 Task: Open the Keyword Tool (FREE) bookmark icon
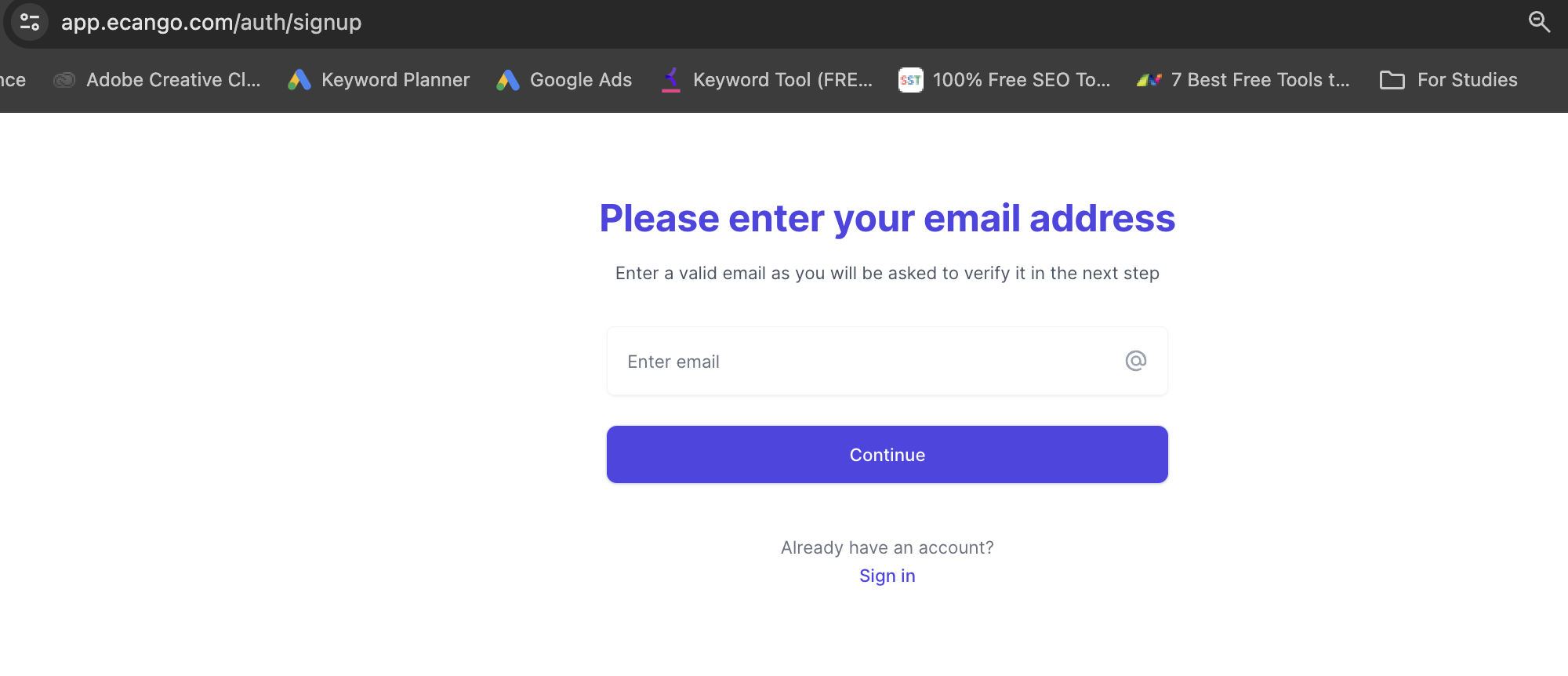670,79
